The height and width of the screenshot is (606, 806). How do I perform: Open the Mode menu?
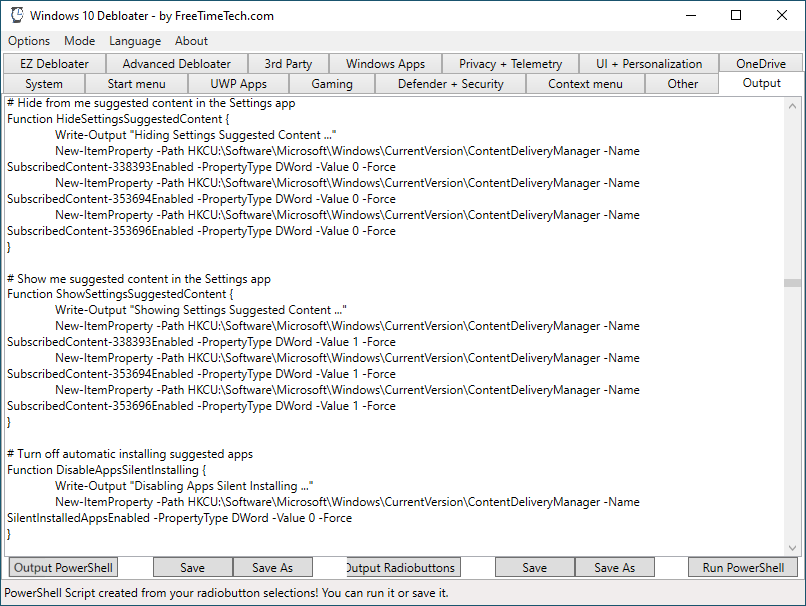(80, 41)
